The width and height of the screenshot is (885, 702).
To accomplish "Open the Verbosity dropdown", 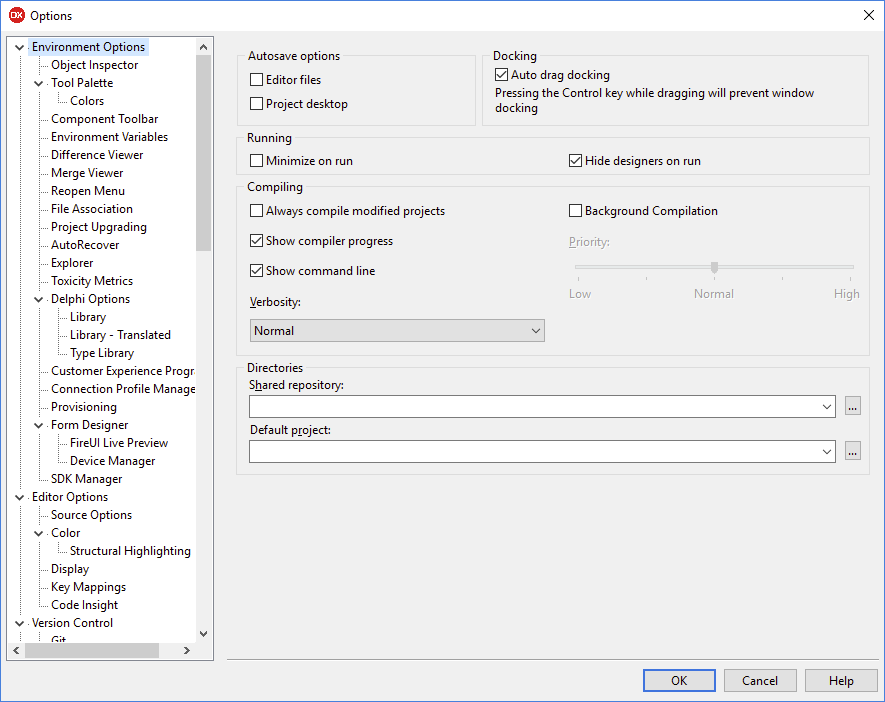I will [397, 331].
